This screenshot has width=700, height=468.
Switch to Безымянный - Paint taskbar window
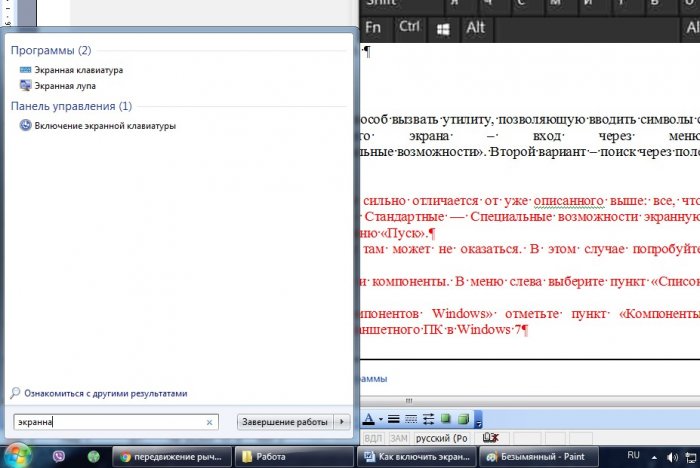pyautogui.click(x=537, y=456)
